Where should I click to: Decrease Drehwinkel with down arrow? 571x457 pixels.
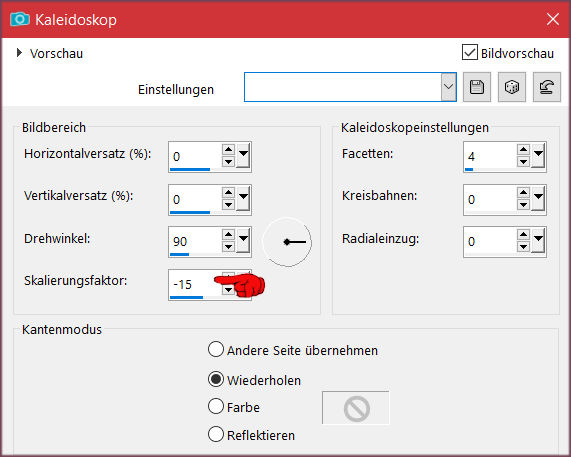tap(228, 247)
